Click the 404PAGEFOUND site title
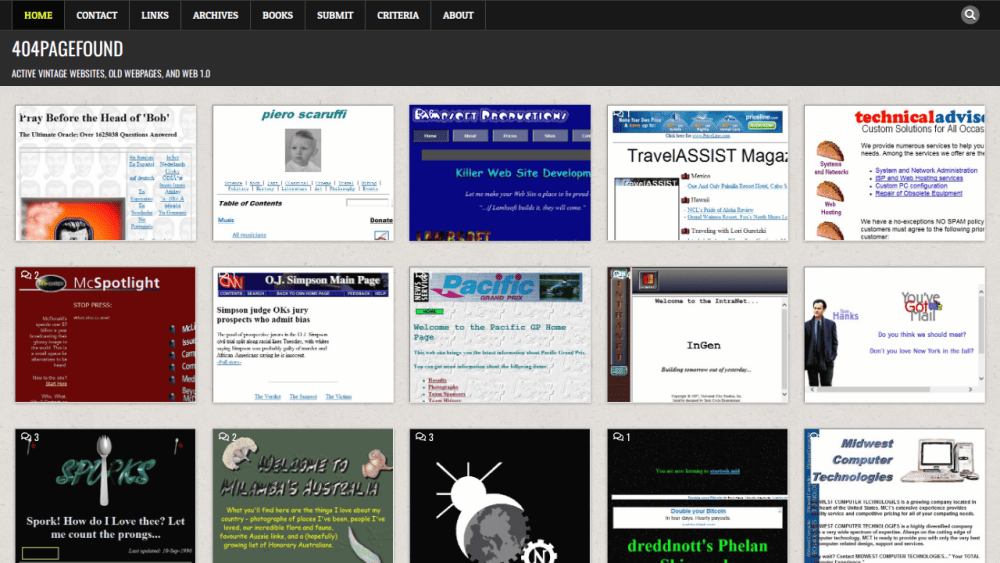This screenshot has height=563, width=1000. point(68,49)
